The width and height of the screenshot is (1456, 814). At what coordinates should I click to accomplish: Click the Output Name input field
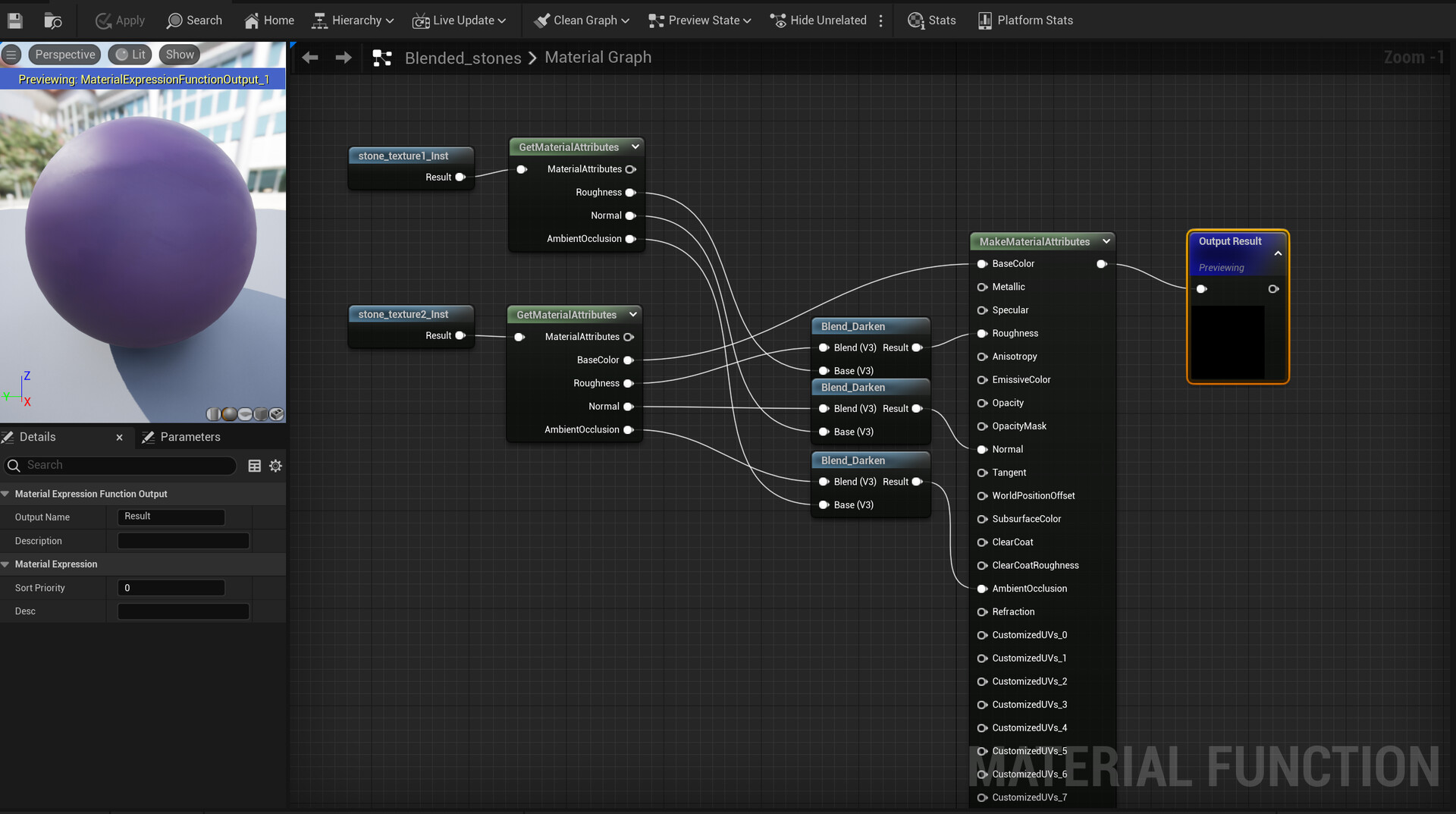click(171, 517)
